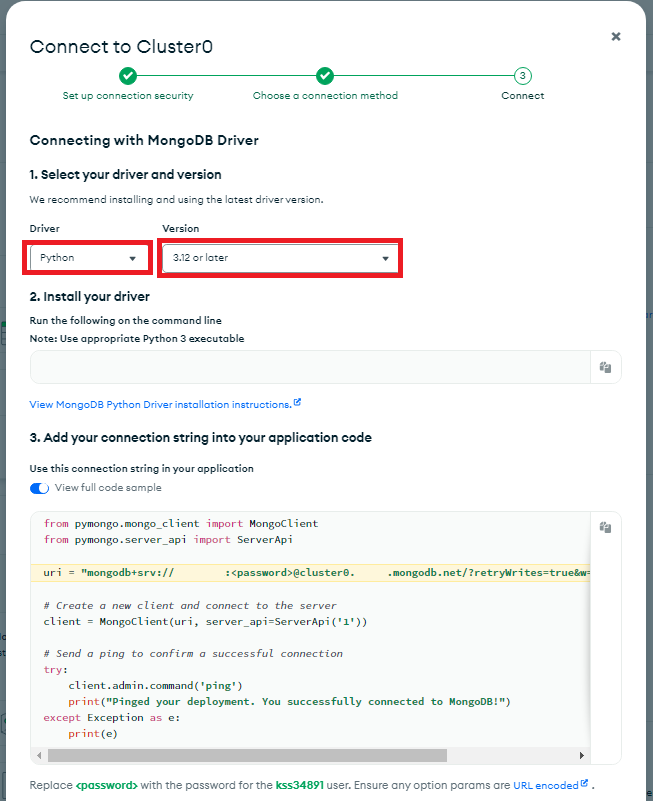
Task: Click the 'Note: Use appropriate Python 3 executable' text
Action: point(137,338)
